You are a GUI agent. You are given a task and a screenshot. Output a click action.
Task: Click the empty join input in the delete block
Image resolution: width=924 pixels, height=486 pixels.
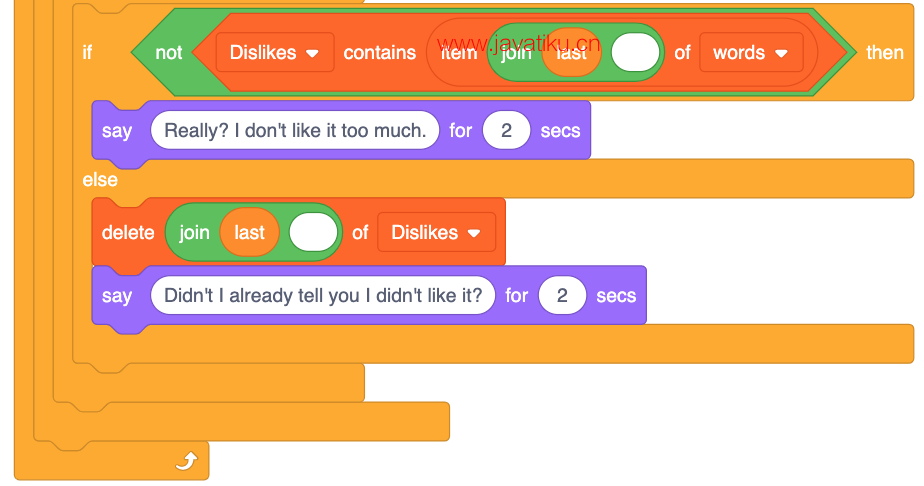tap(314, 233)
